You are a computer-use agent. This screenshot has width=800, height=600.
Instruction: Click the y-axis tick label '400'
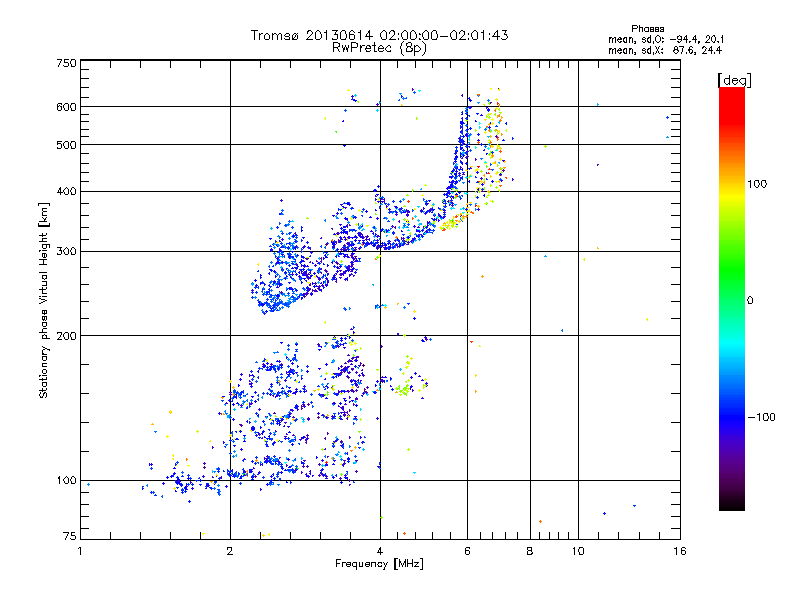pyautogui.click(x=67, y=192)
